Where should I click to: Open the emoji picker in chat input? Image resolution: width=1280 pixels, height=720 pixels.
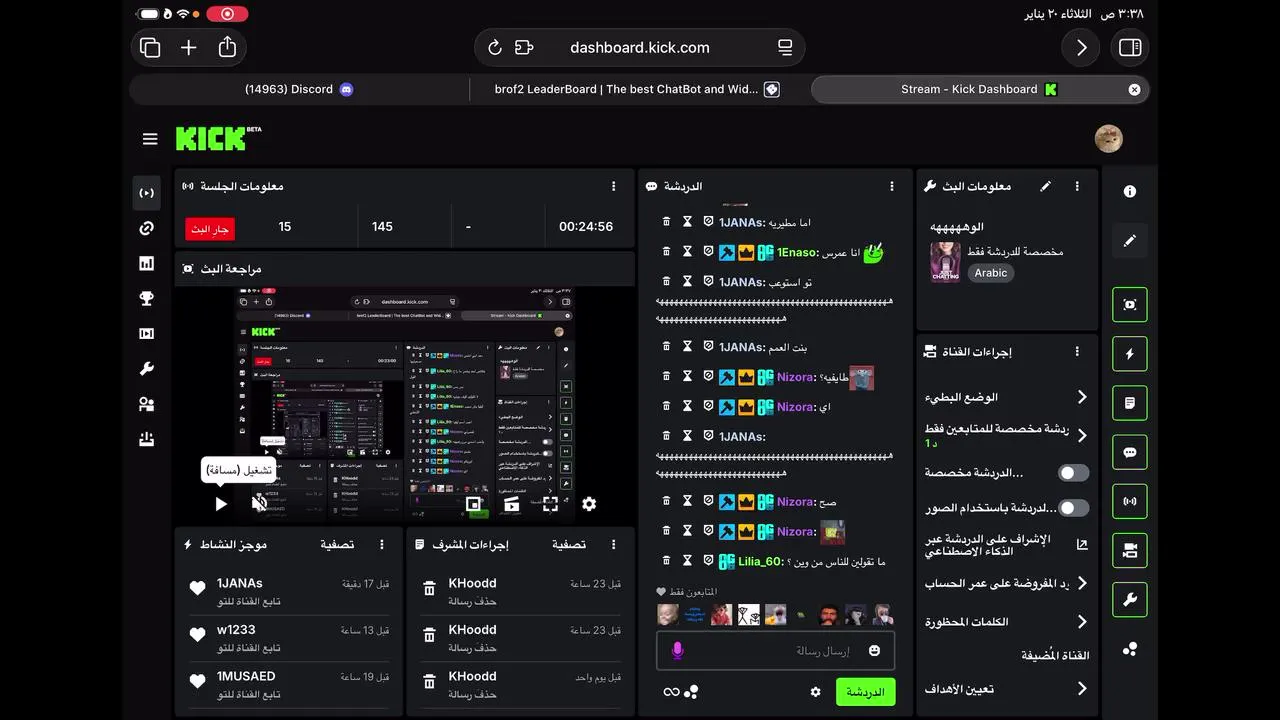tap(875, 651)
